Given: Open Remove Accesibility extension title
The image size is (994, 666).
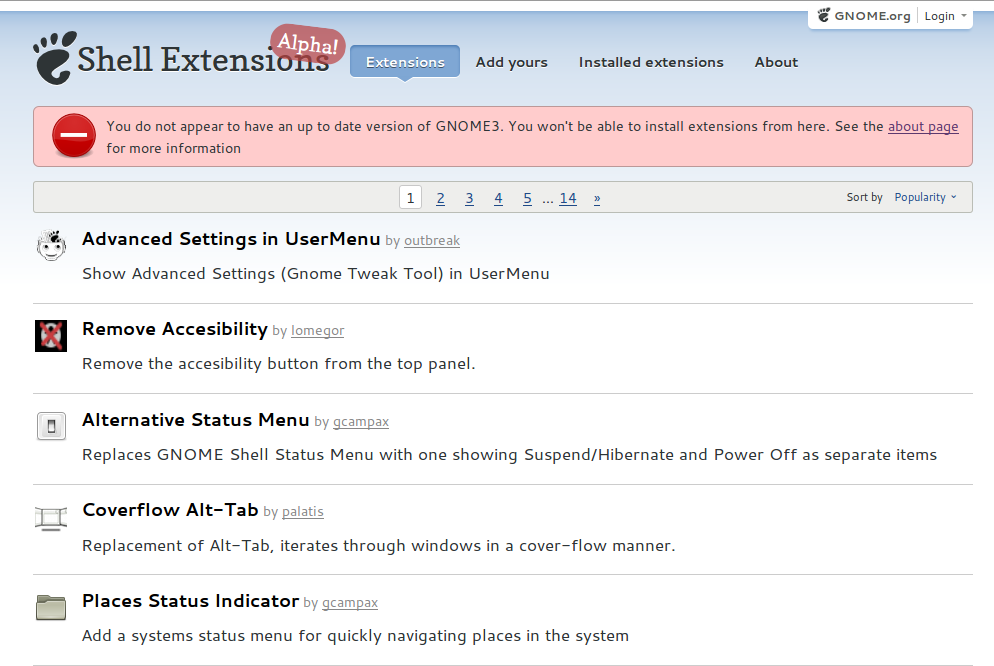Looking at the screenshot, I should tap(175, 329).
